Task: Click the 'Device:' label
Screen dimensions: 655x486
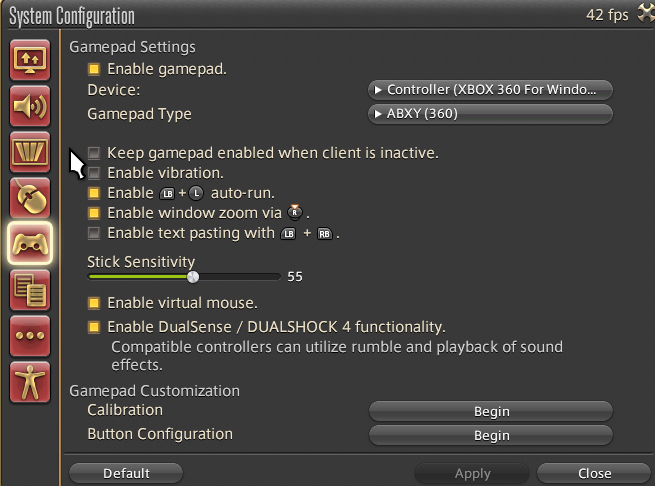Action: coord(114,90)
